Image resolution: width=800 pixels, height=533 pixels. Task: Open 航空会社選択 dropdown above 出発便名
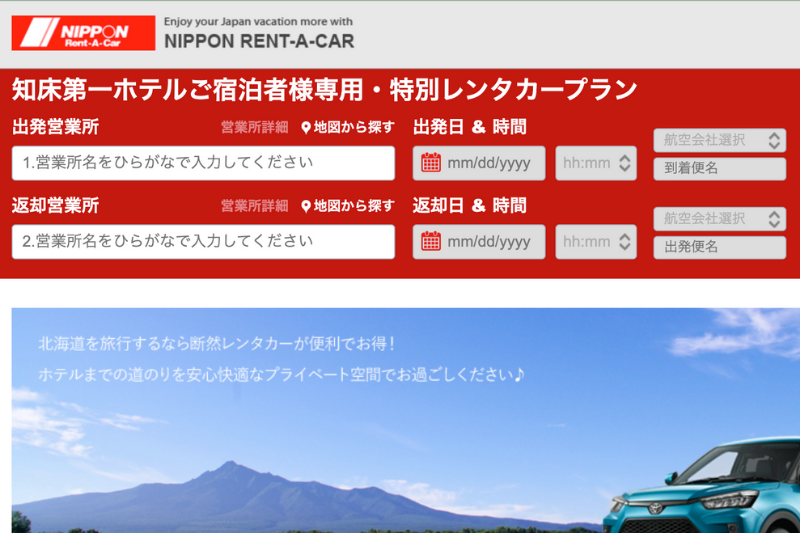click(719, 218)
